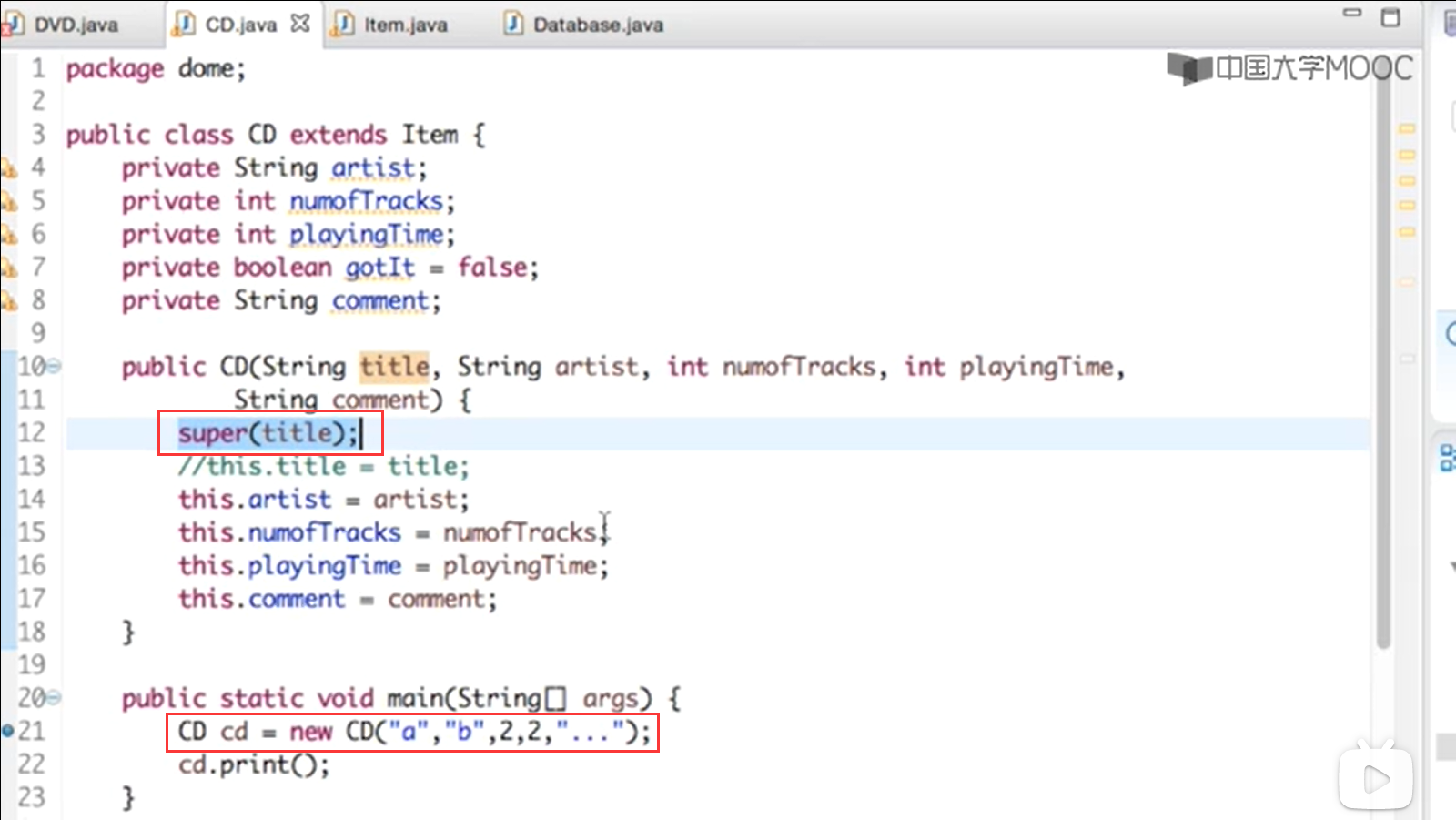The image size is (1456, 820).
Task: Close the CD.java tab
Action: pos(300,24)
